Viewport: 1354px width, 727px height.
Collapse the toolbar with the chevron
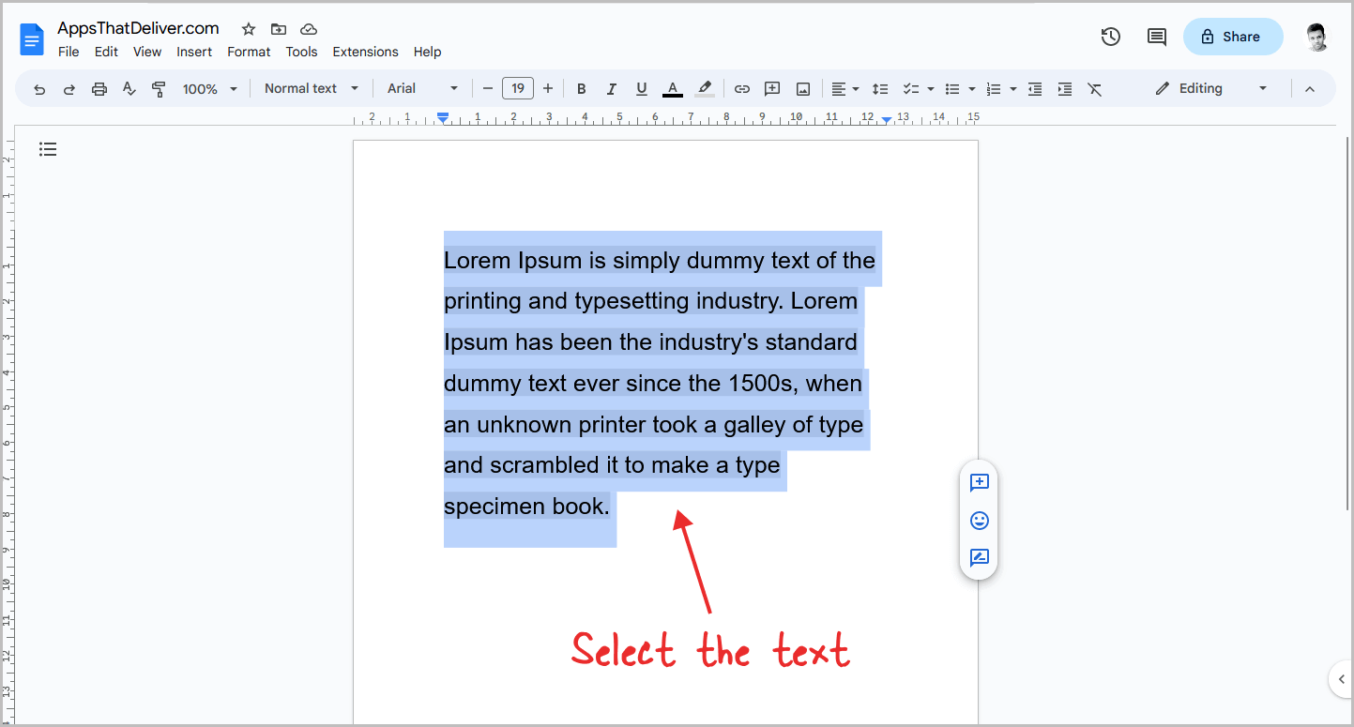1309,89
